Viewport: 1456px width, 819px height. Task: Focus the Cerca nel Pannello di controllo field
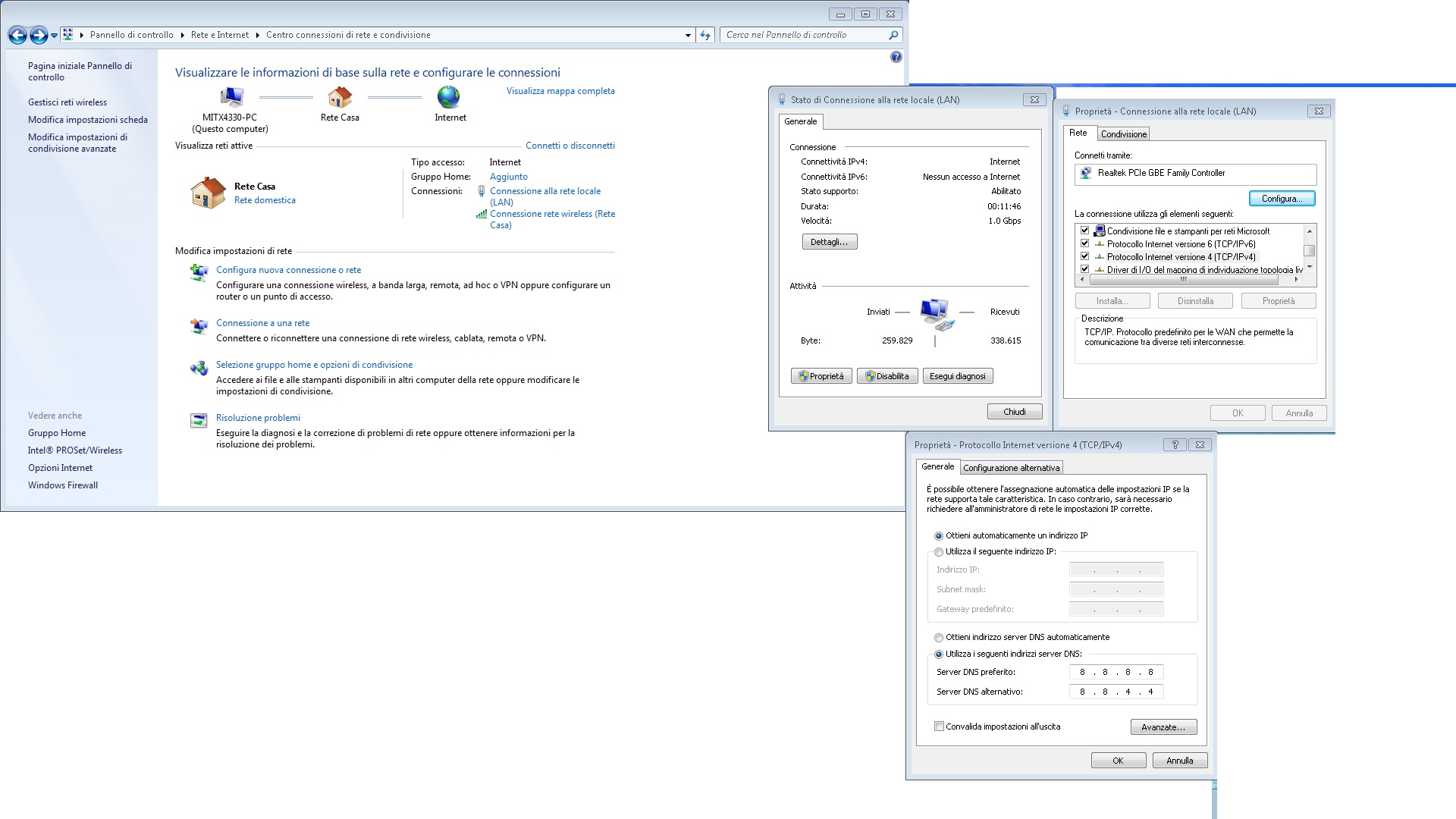(x=804, y=35)
